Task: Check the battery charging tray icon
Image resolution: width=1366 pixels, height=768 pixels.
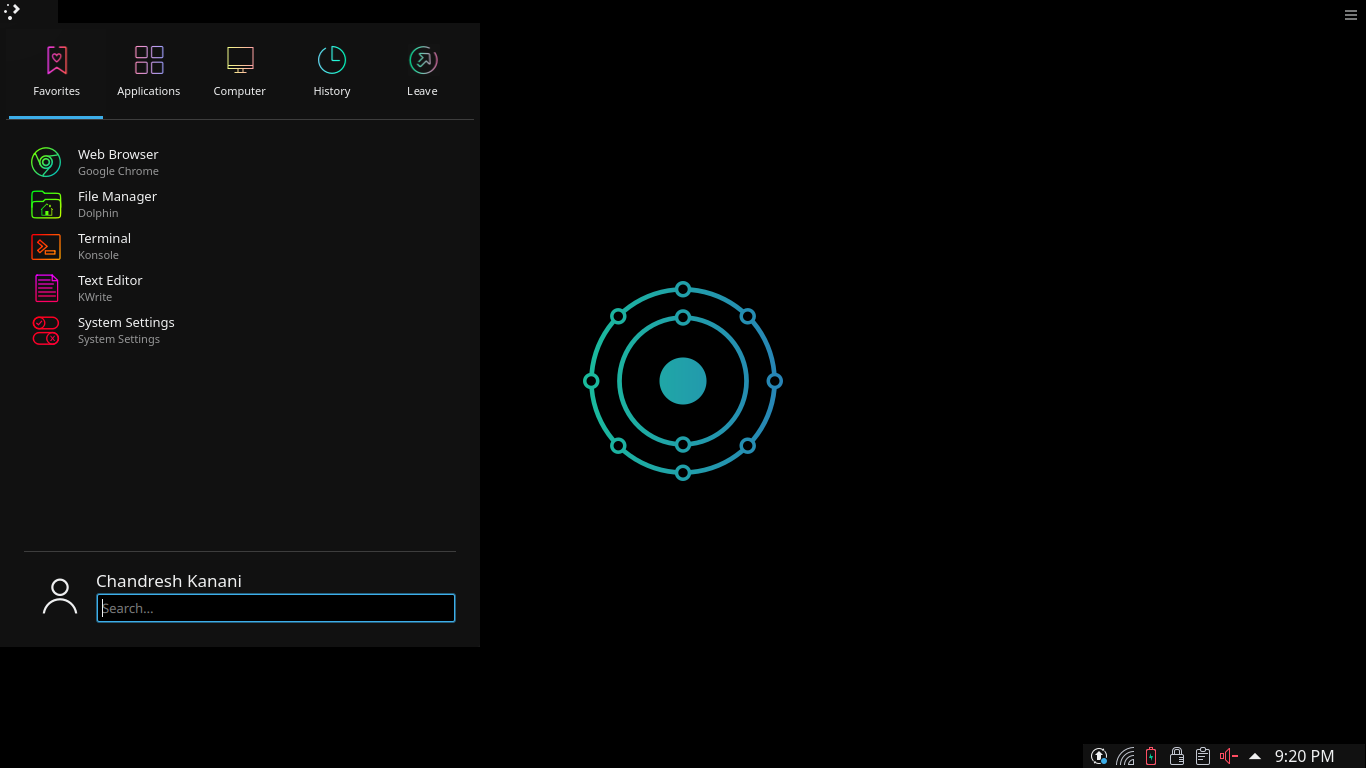Action: (x=1151, y=756)
